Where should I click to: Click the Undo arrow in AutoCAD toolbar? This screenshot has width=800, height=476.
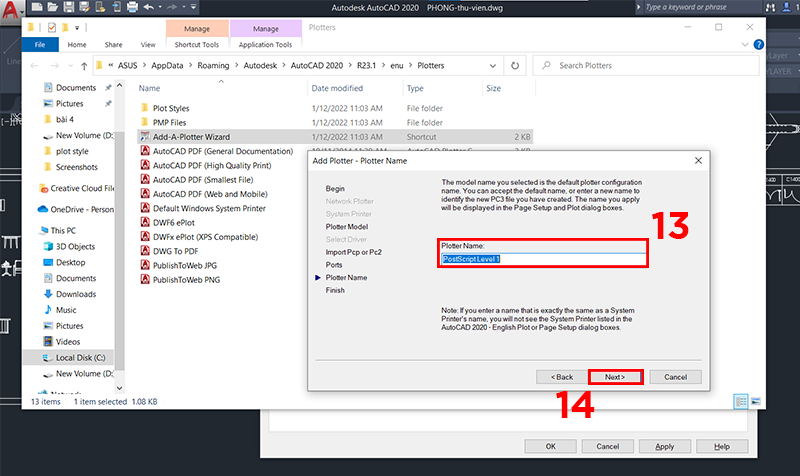148,7
